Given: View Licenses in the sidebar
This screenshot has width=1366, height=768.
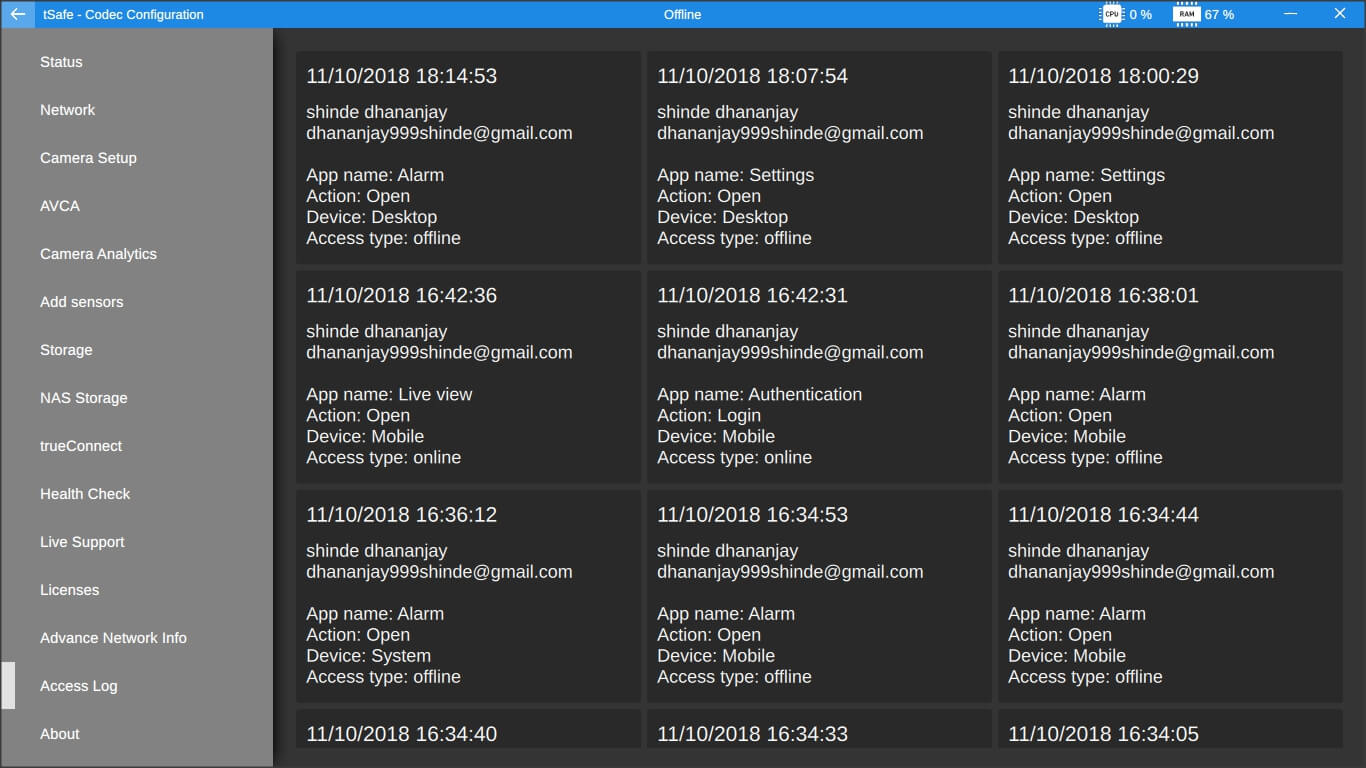Looking at the screenshot, I should [x=69, y=590].
